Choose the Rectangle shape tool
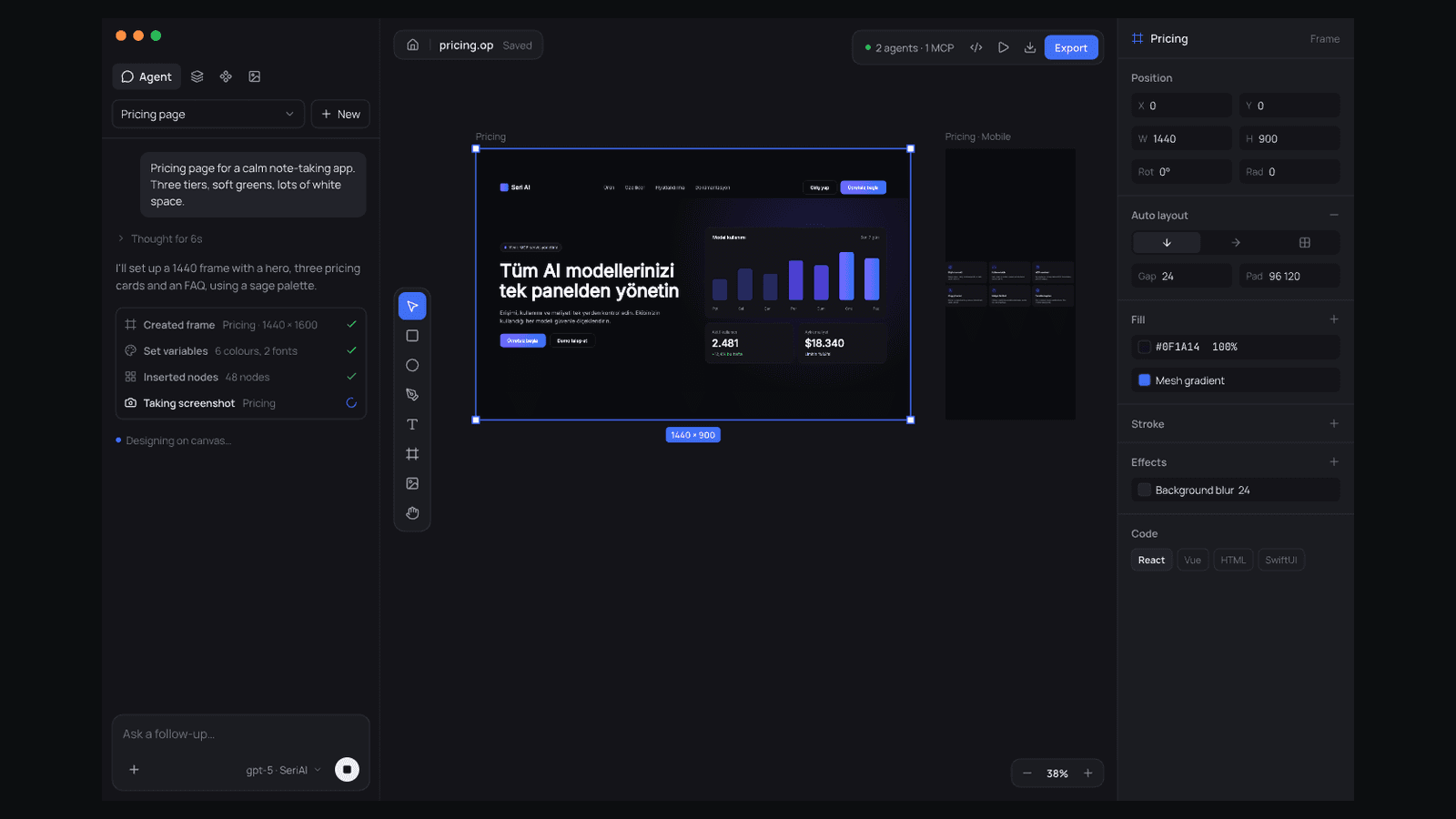Screen dimensions: 1456x819 point(412,336)
